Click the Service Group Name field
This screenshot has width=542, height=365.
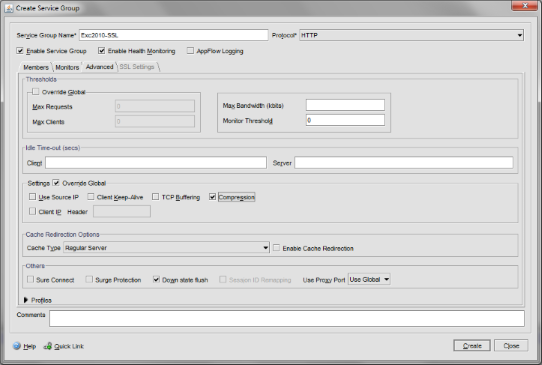(174, 35)
